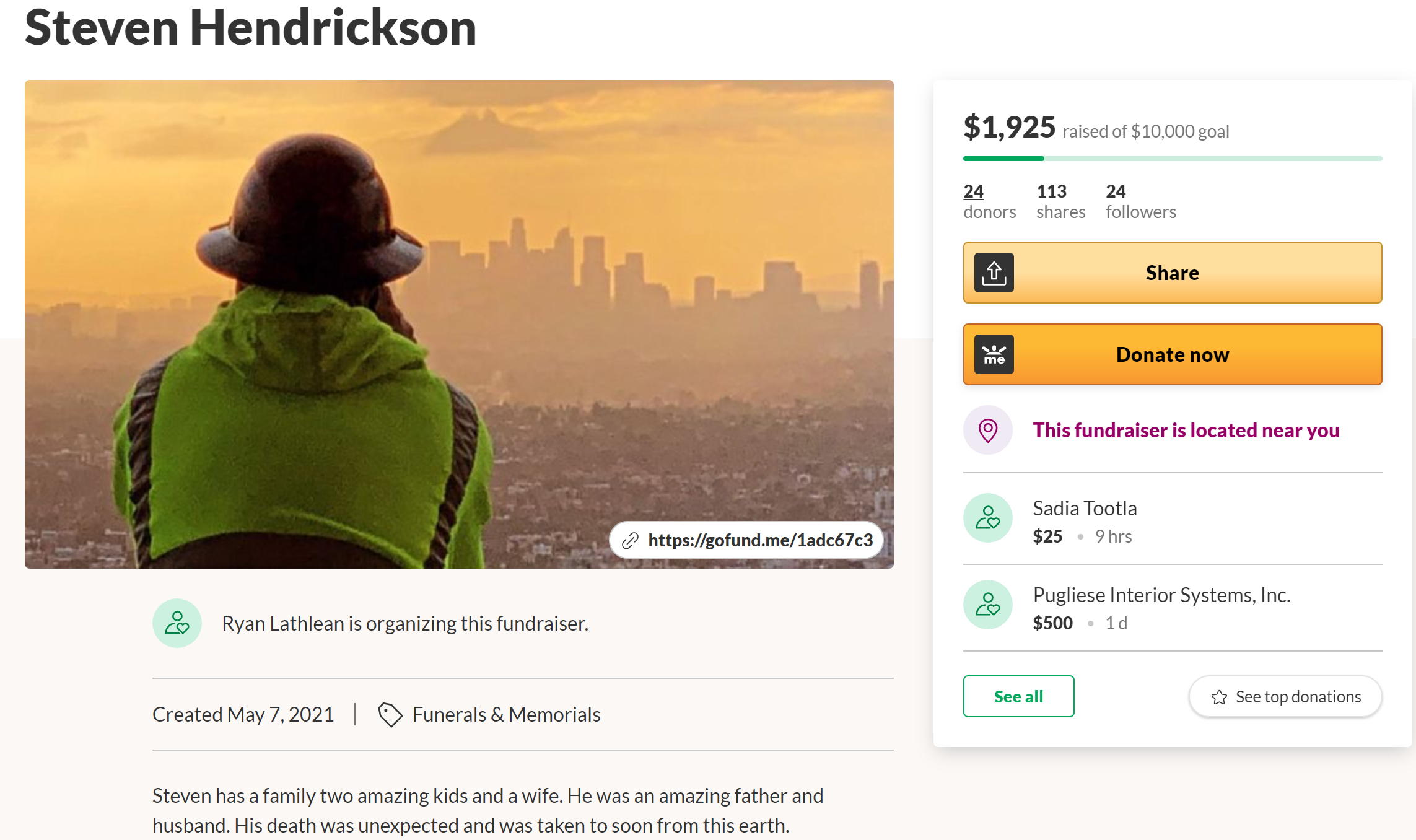Open the 24 donors link

point(973,191)
